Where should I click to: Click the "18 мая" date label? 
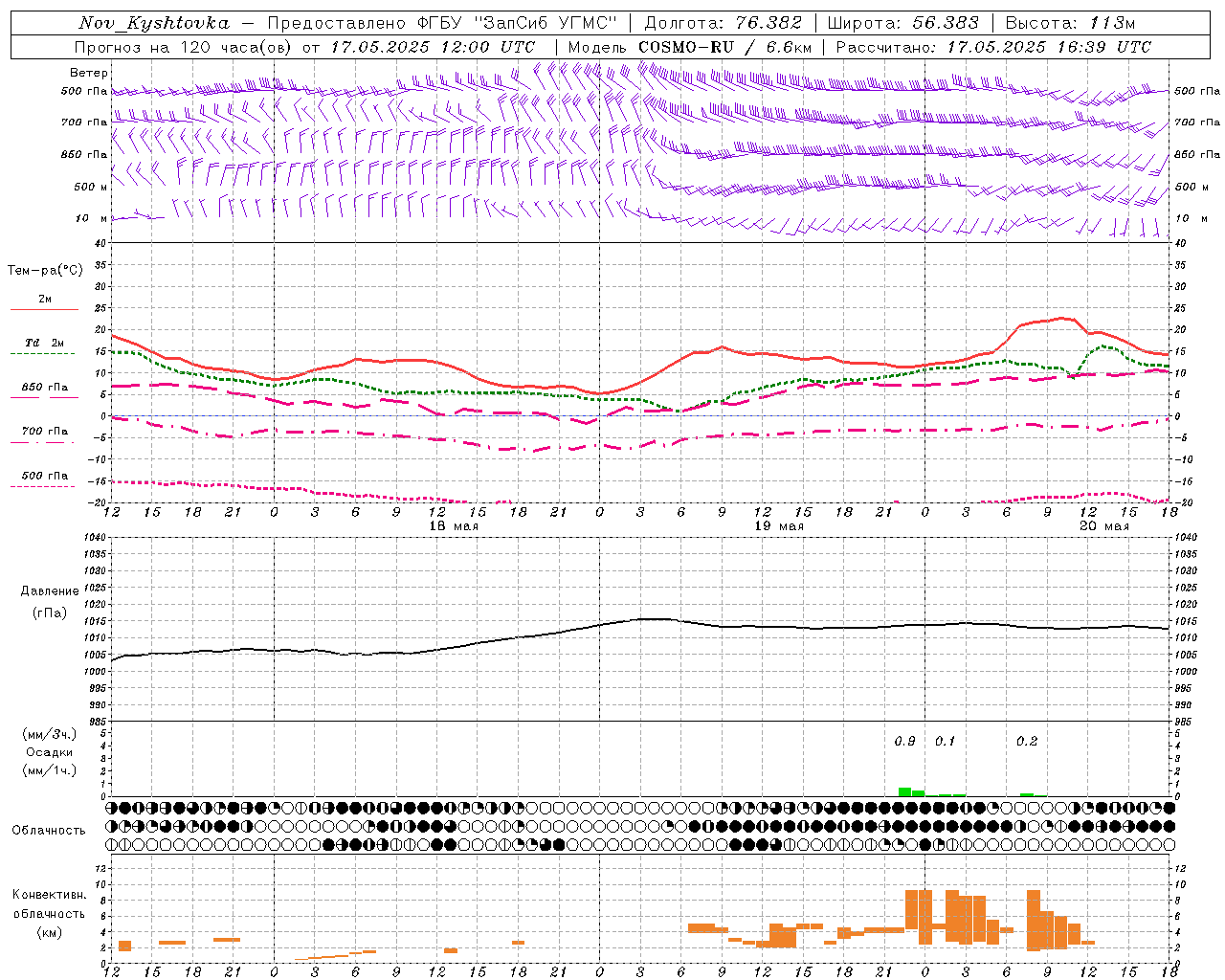click(454, 526)
